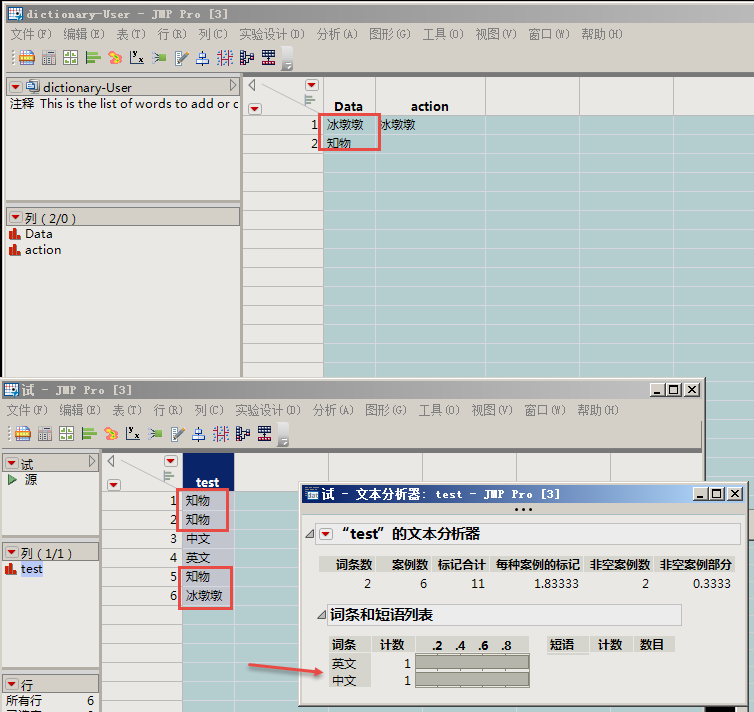The image size is (754, 712).
Task: Click the scatter grid icon in dictionary-User toolbar
Action: tap(225, 58)
